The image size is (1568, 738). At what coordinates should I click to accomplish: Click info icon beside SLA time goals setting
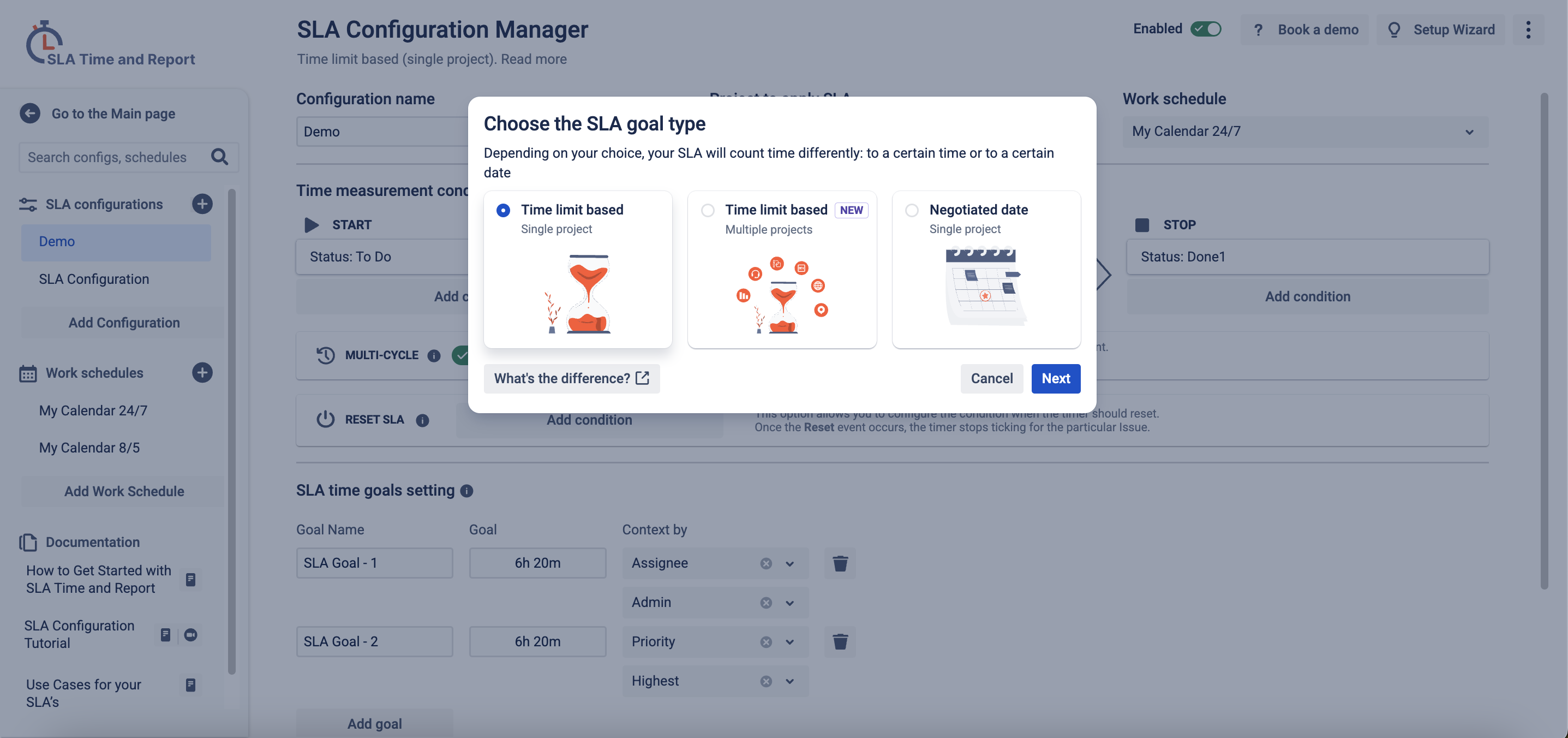(x=467, y=491)
